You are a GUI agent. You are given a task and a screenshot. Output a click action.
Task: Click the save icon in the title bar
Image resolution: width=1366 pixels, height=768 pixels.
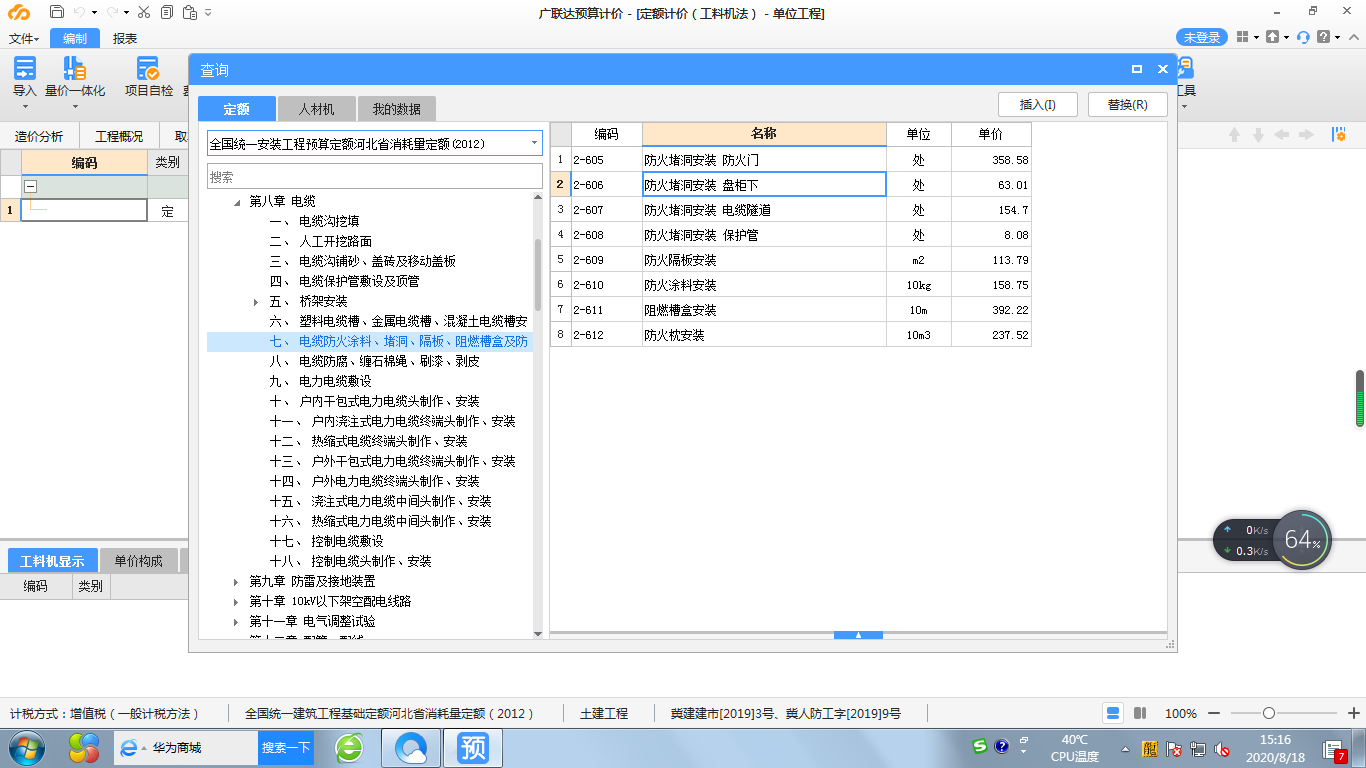(56, 13)
